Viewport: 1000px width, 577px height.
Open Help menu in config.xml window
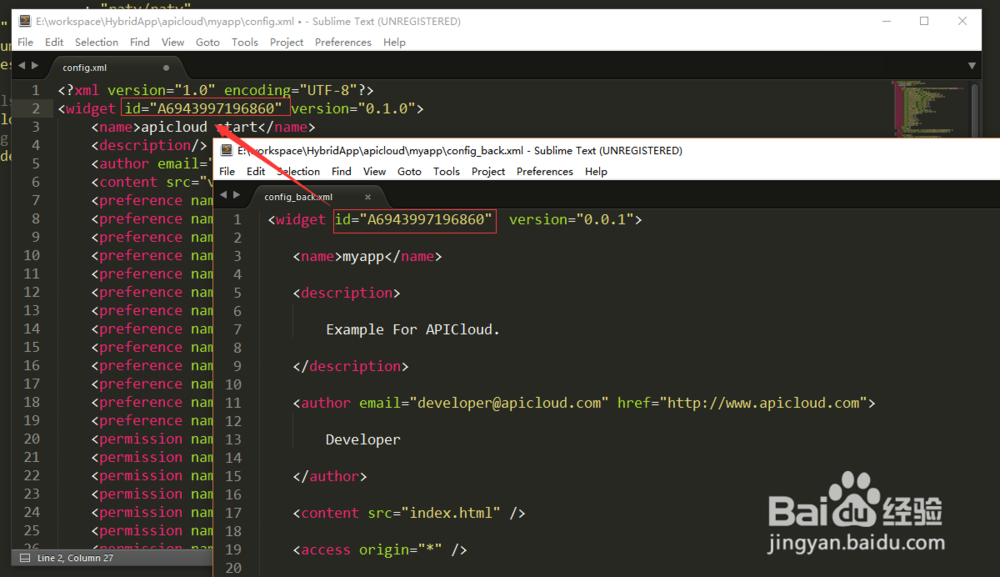tap(394, 42)
